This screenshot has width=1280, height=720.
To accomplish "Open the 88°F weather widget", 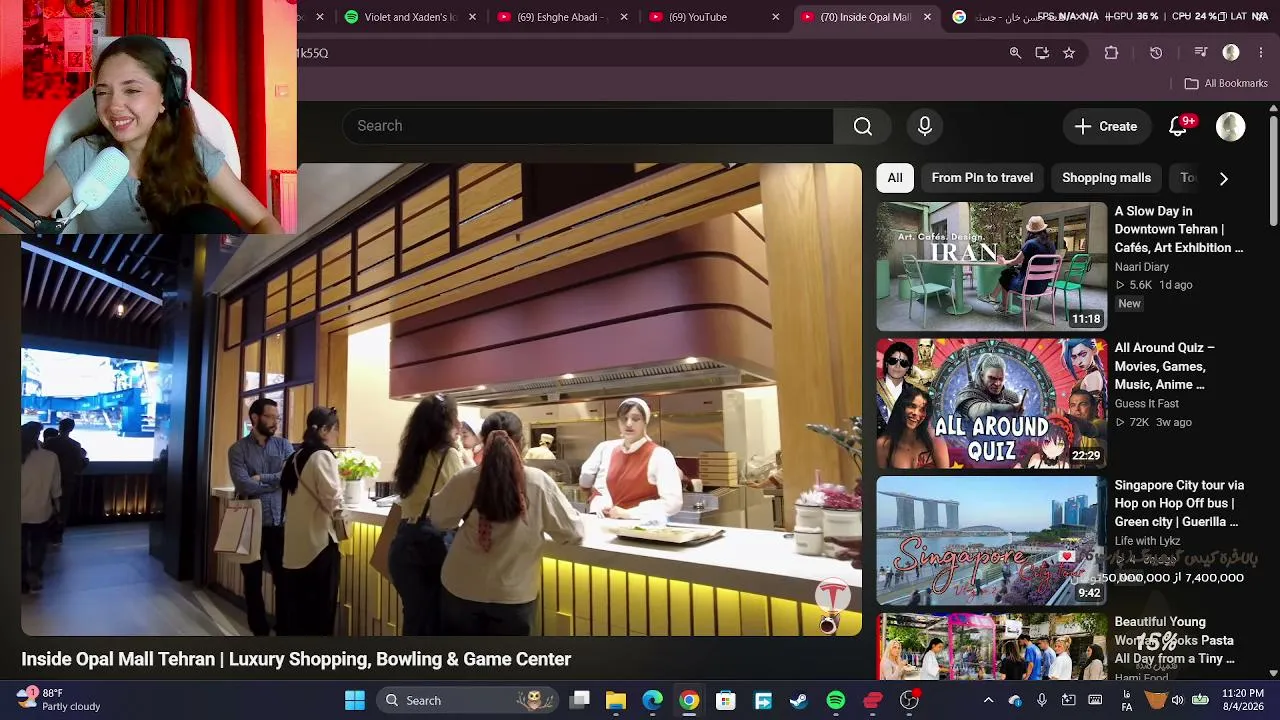I will [x=60, y=700].
